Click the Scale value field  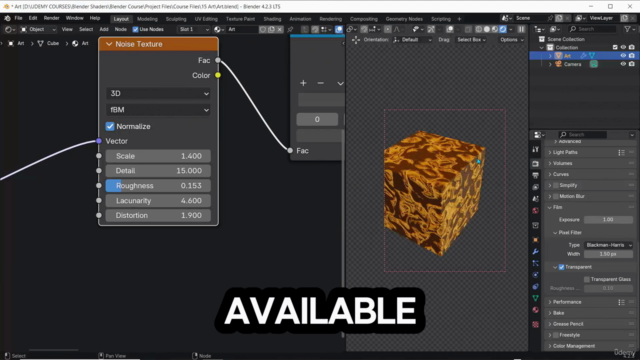158,156
